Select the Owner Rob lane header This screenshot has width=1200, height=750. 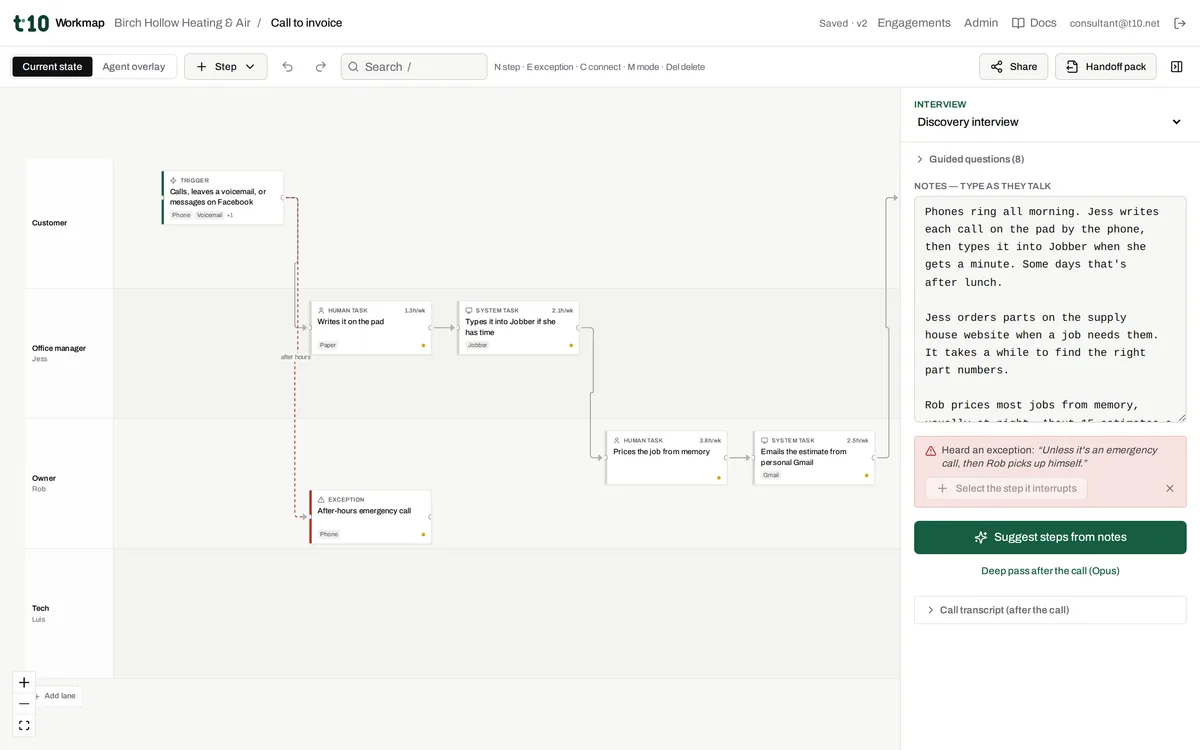69,483
